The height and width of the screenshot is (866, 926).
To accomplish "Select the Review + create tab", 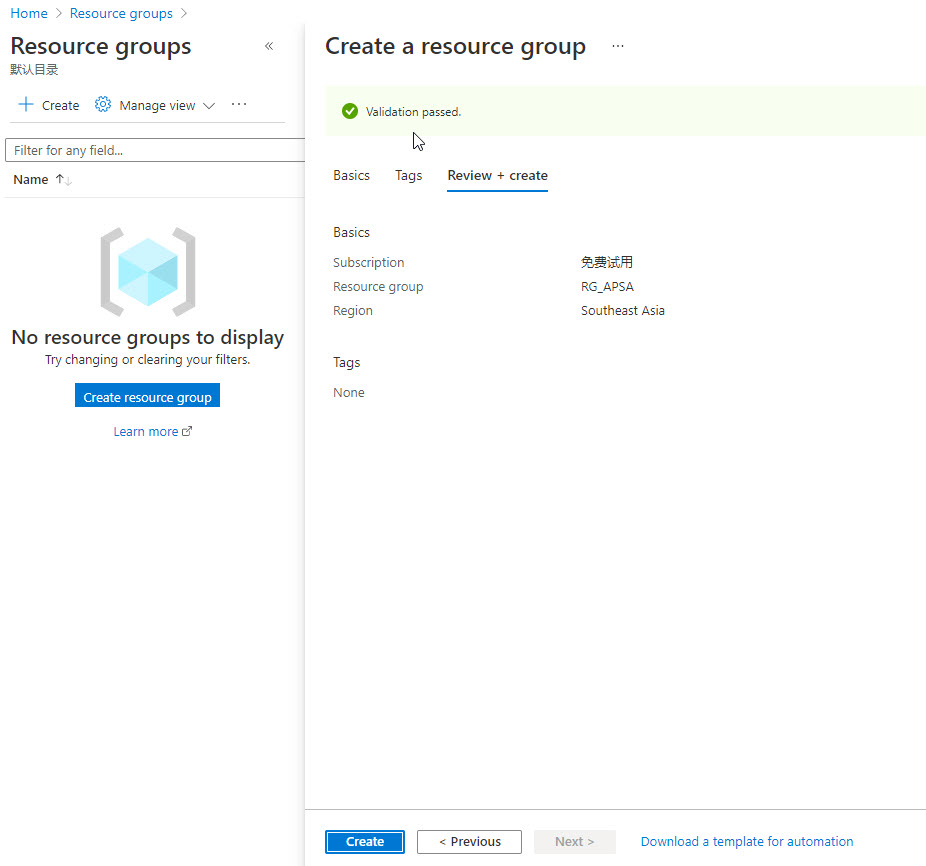I will pos(497,176).
